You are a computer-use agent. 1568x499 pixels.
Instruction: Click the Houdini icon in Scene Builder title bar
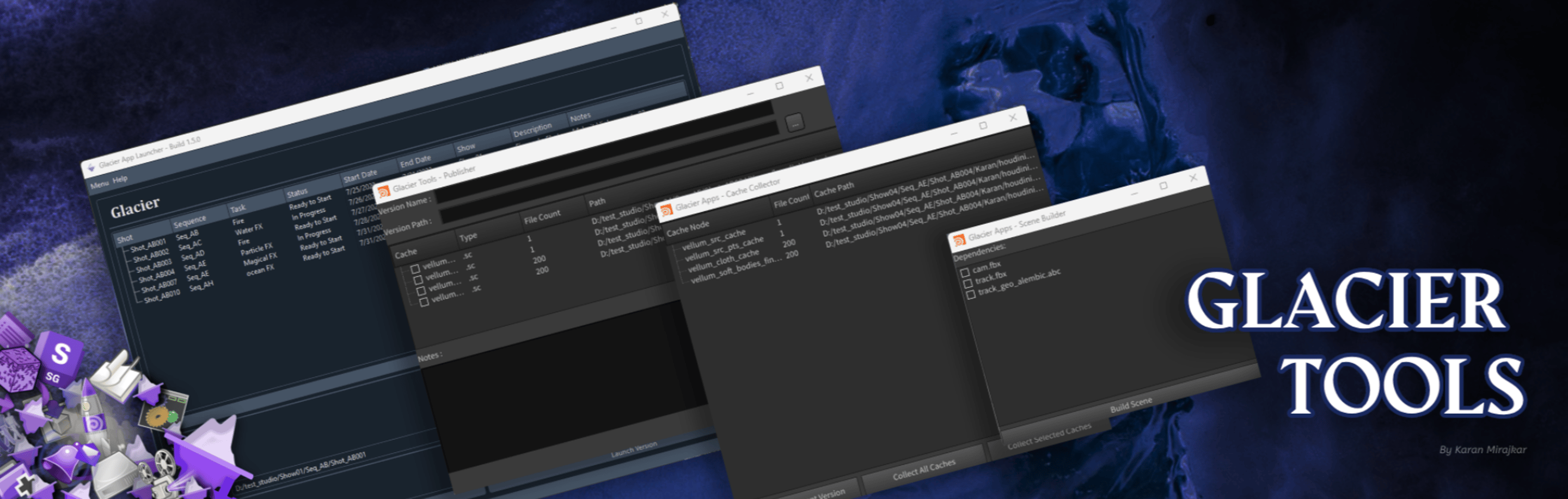959,240
